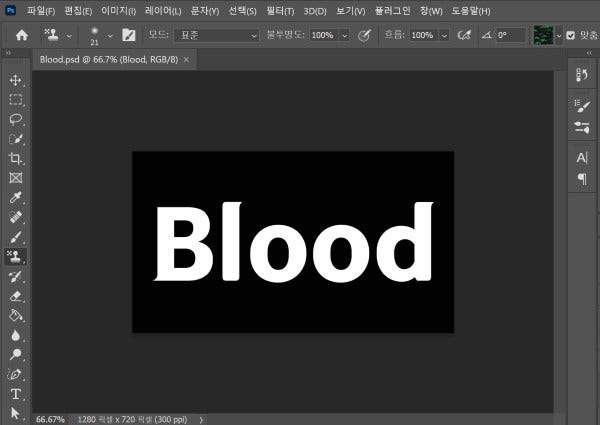Open the 플러그인 menu
600x425 pixels.
pos(392,11)
